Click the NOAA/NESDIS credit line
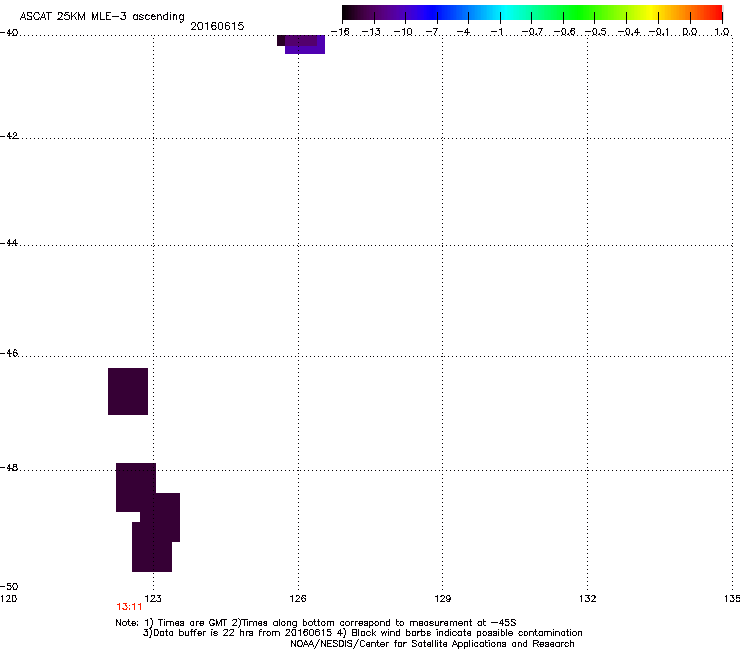The image size is (740, 650). point(432,644)
